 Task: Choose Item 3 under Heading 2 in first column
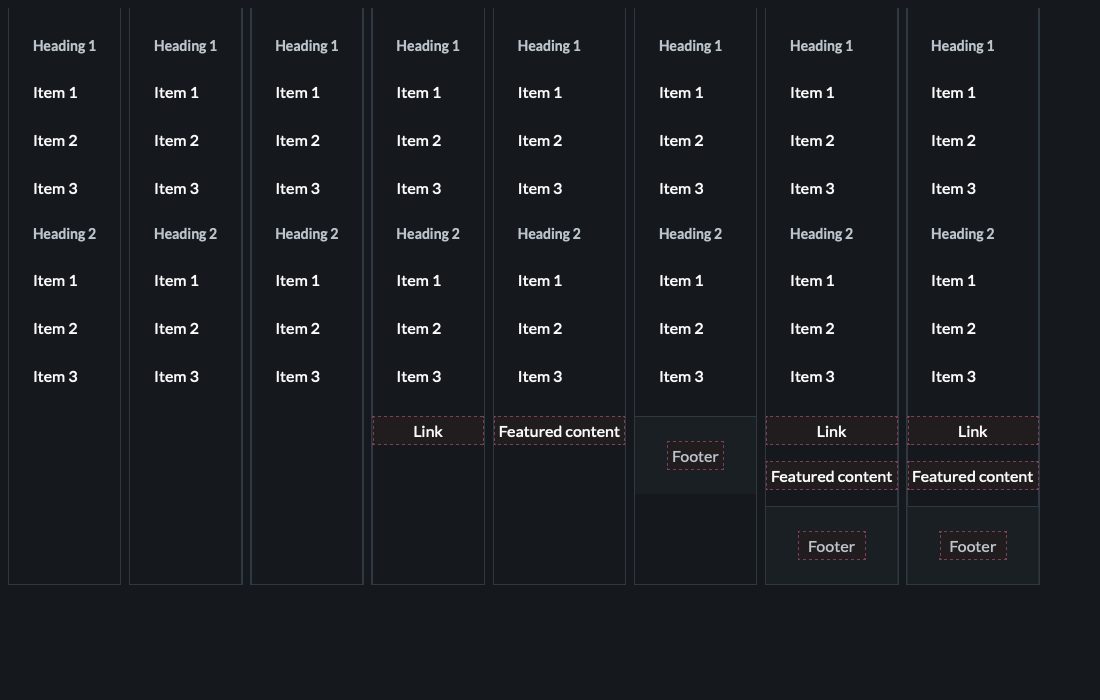(55, 376)
